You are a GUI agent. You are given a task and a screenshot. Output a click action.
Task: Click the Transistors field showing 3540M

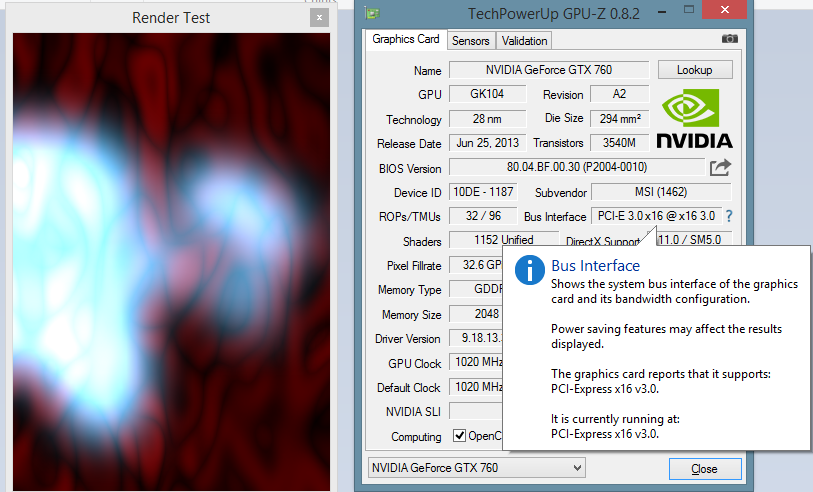620,143
